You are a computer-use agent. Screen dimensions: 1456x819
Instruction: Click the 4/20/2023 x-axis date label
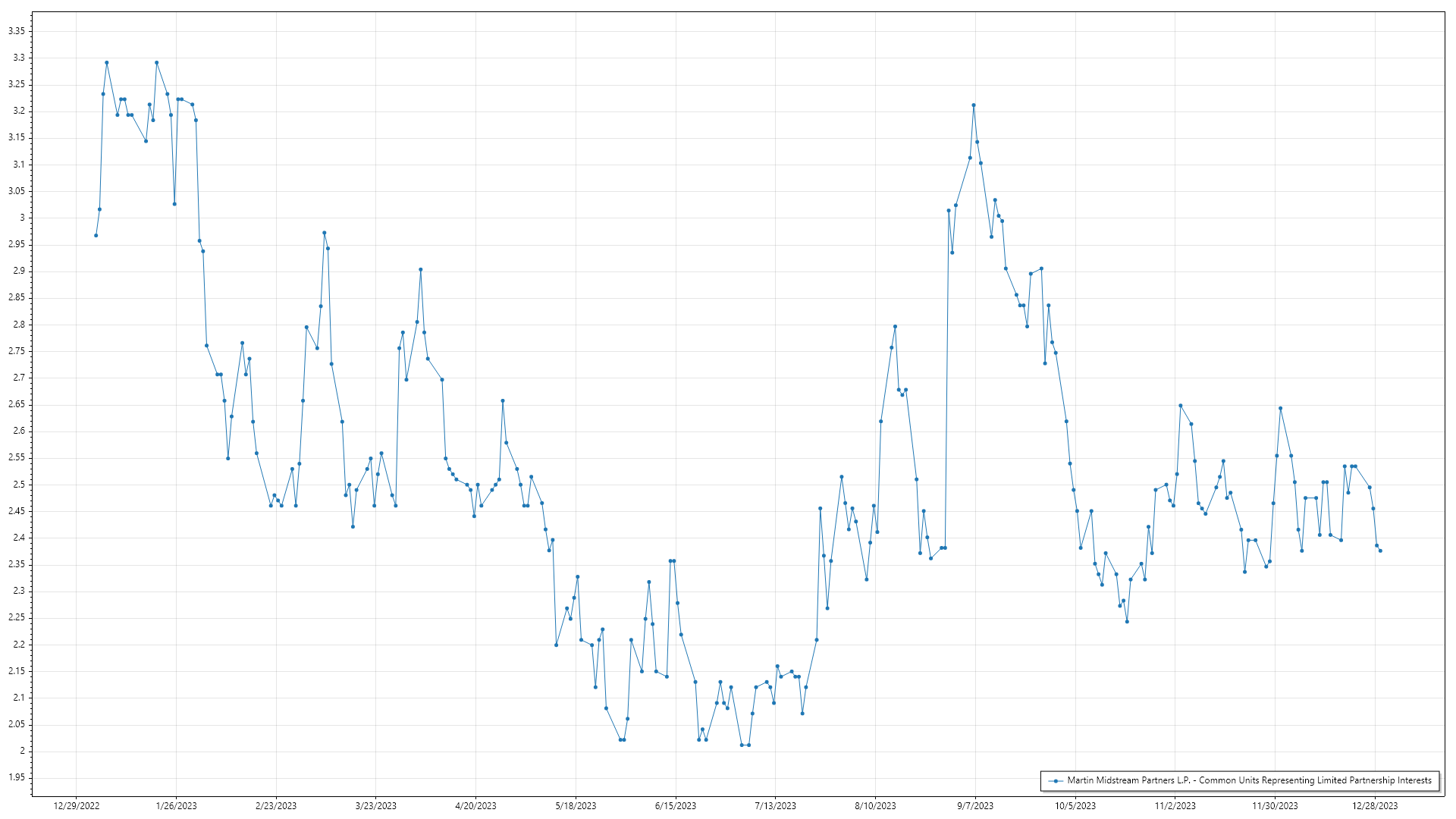475,806
